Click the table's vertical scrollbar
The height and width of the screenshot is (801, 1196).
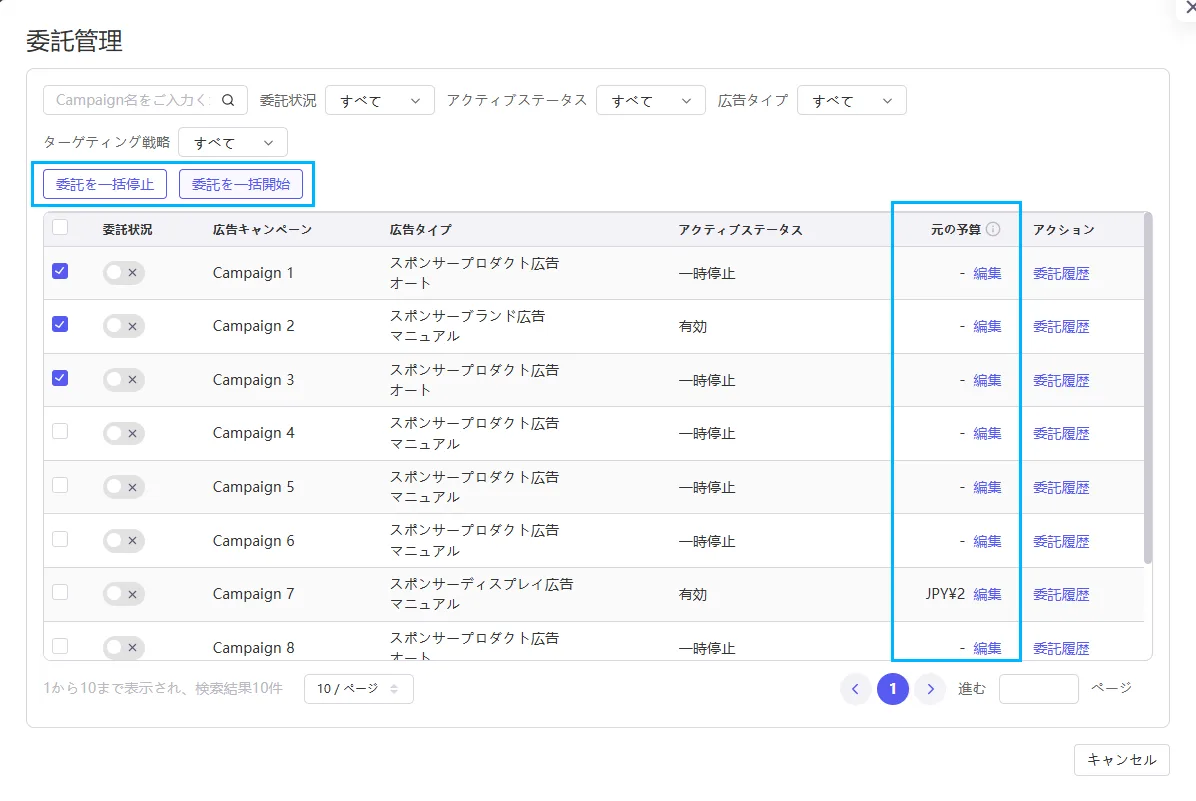point(1148,389)
